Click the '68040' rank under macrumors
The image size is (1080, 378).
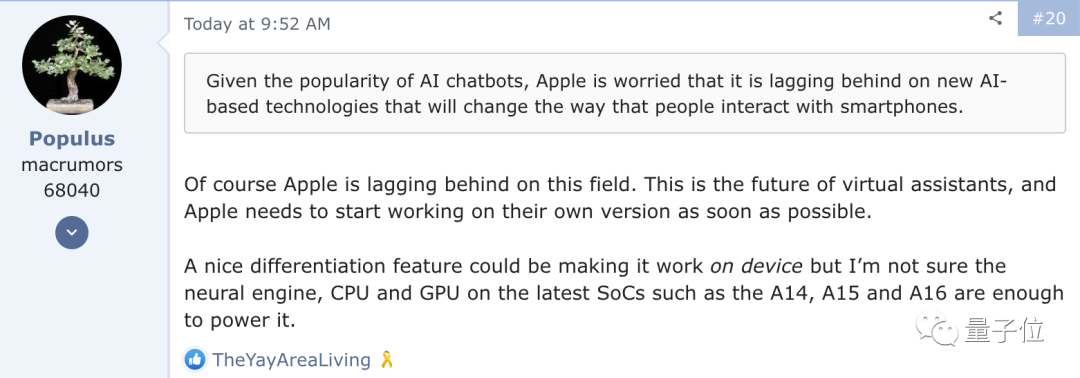(x=72, y=190)
